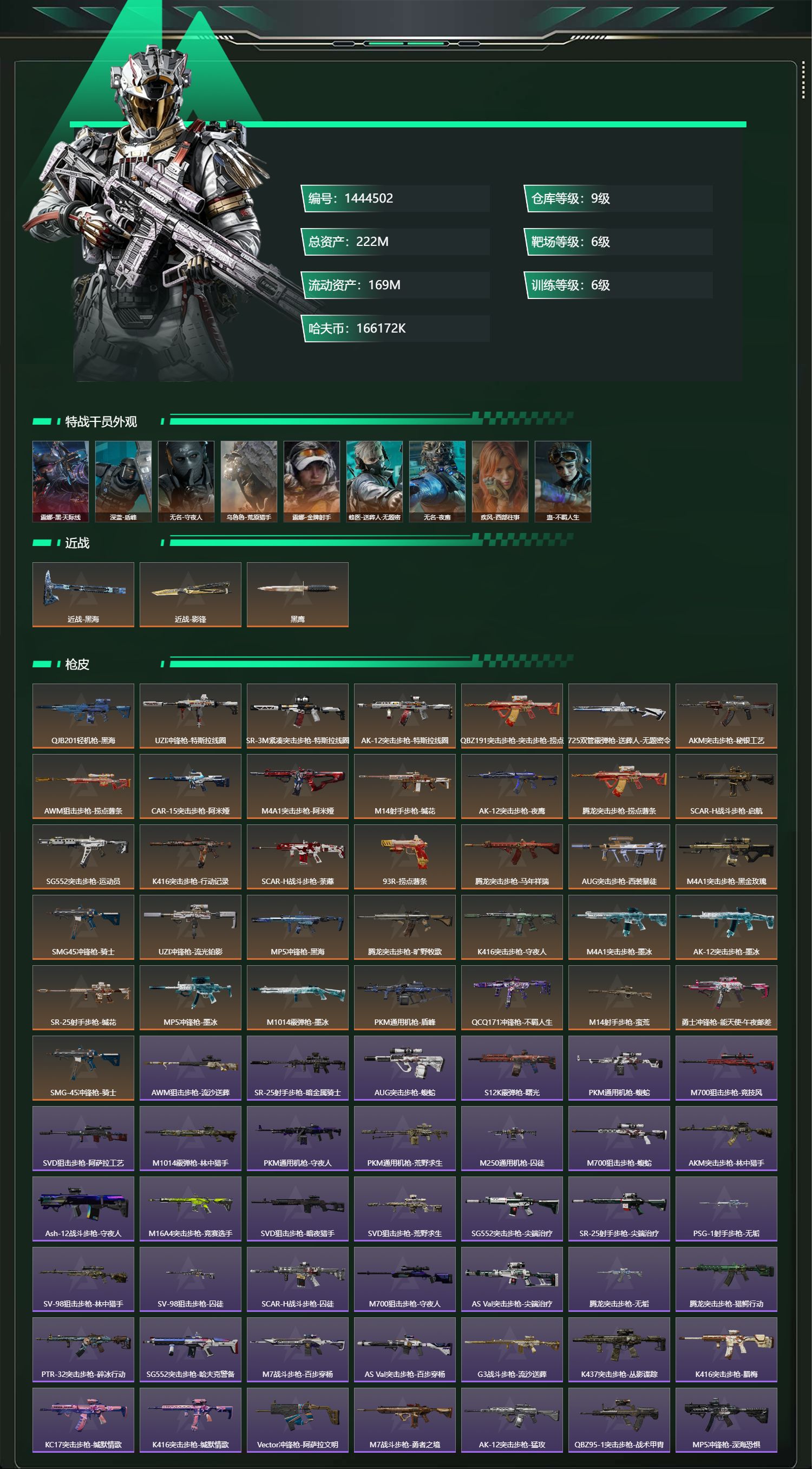
Task: Click the M16A4突击步枪-竞赛选手 skin
Action: coord(191,1209)
